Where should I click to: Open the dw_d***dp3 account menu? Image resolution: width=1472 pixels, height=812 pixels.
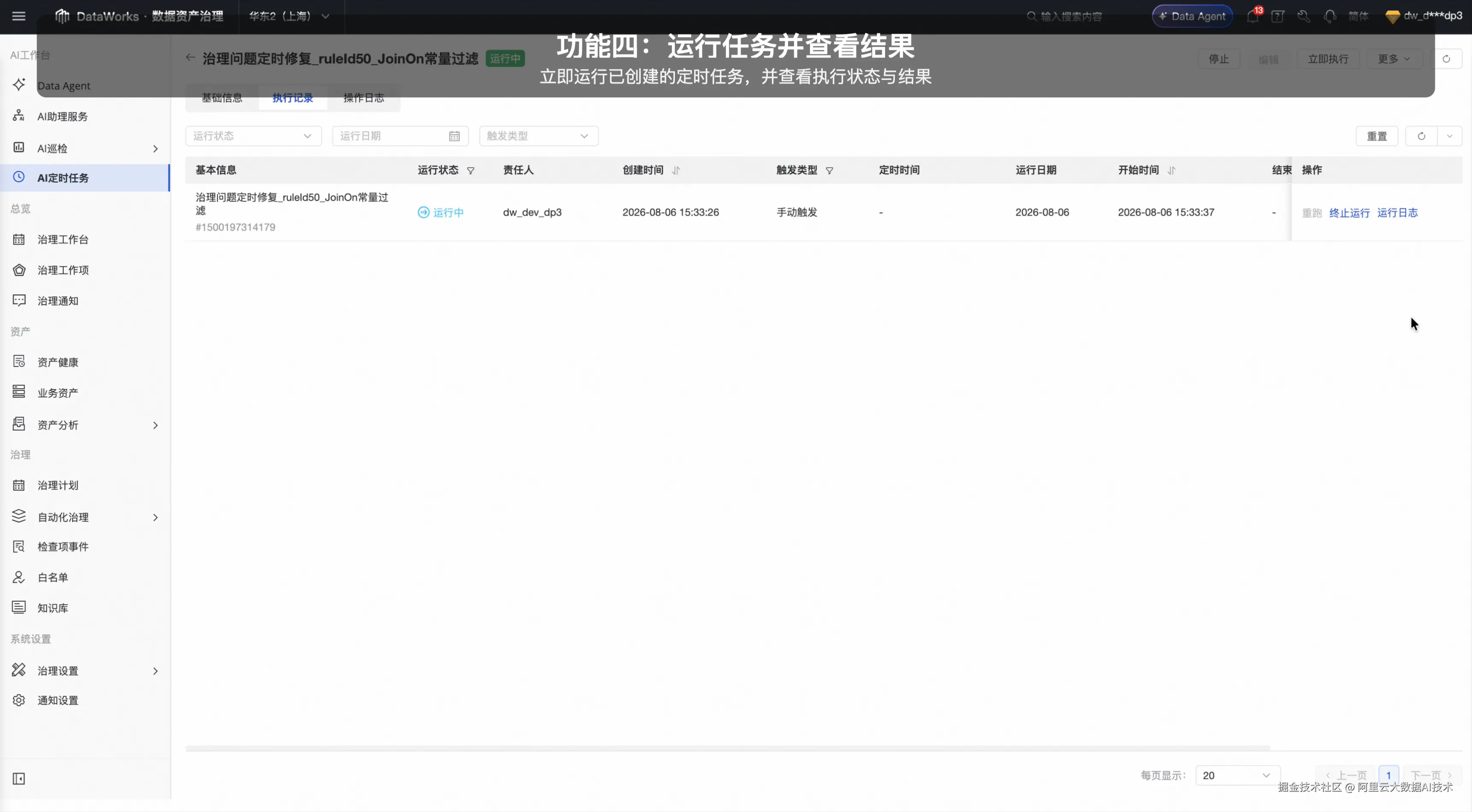tap(1424, 16)
